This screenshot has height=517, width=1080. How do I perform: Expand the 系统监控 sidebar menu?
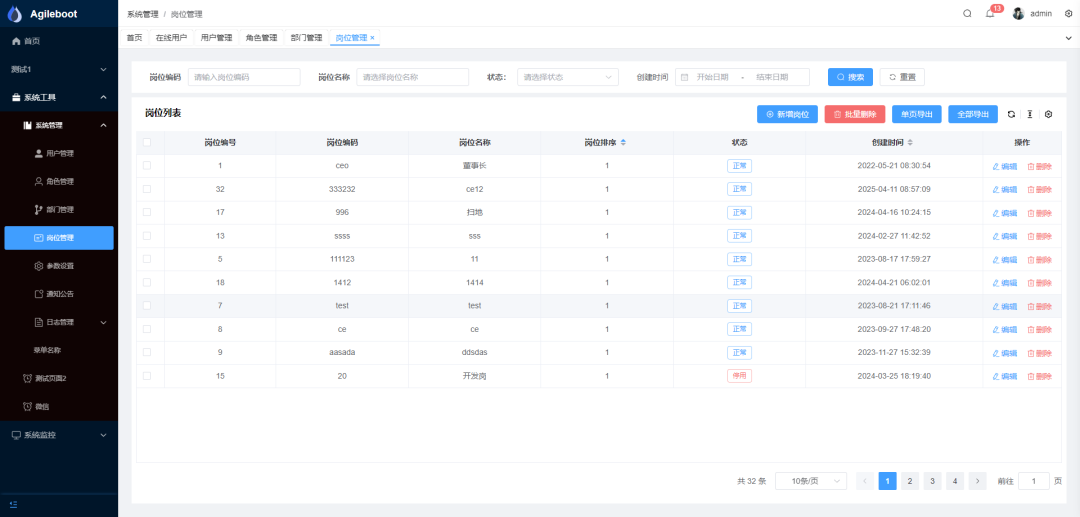pyautogui.click(x=58, y=435)
